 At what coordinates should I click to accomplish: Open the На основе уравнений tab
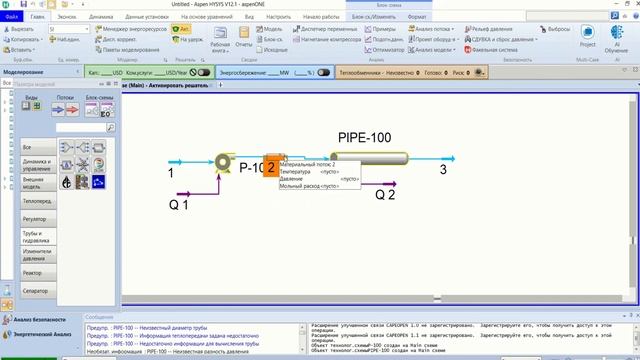tap(207, 17)
